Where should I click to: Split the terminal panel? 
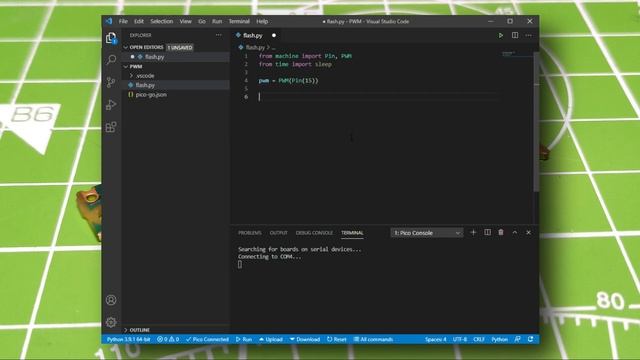click(x=487, y=233)
